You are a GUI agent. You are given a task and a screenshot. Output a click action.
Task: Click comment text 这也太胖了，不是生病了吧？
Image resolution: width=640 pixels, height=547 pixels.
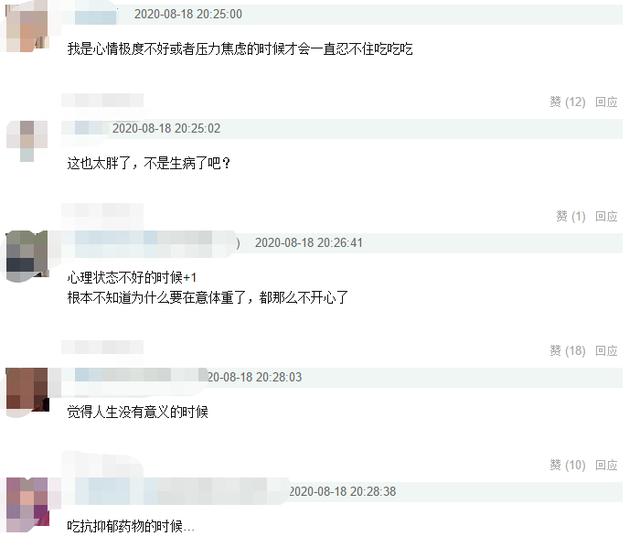coord(149,164)
